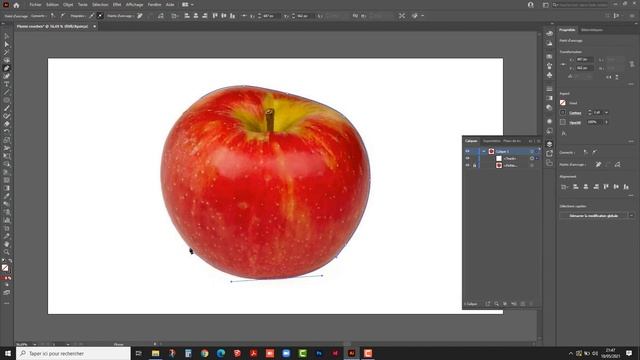Click Démarrer la modification globale button
Image resolution: width=640 pixels, height=360 pixels.
(593, 216)
